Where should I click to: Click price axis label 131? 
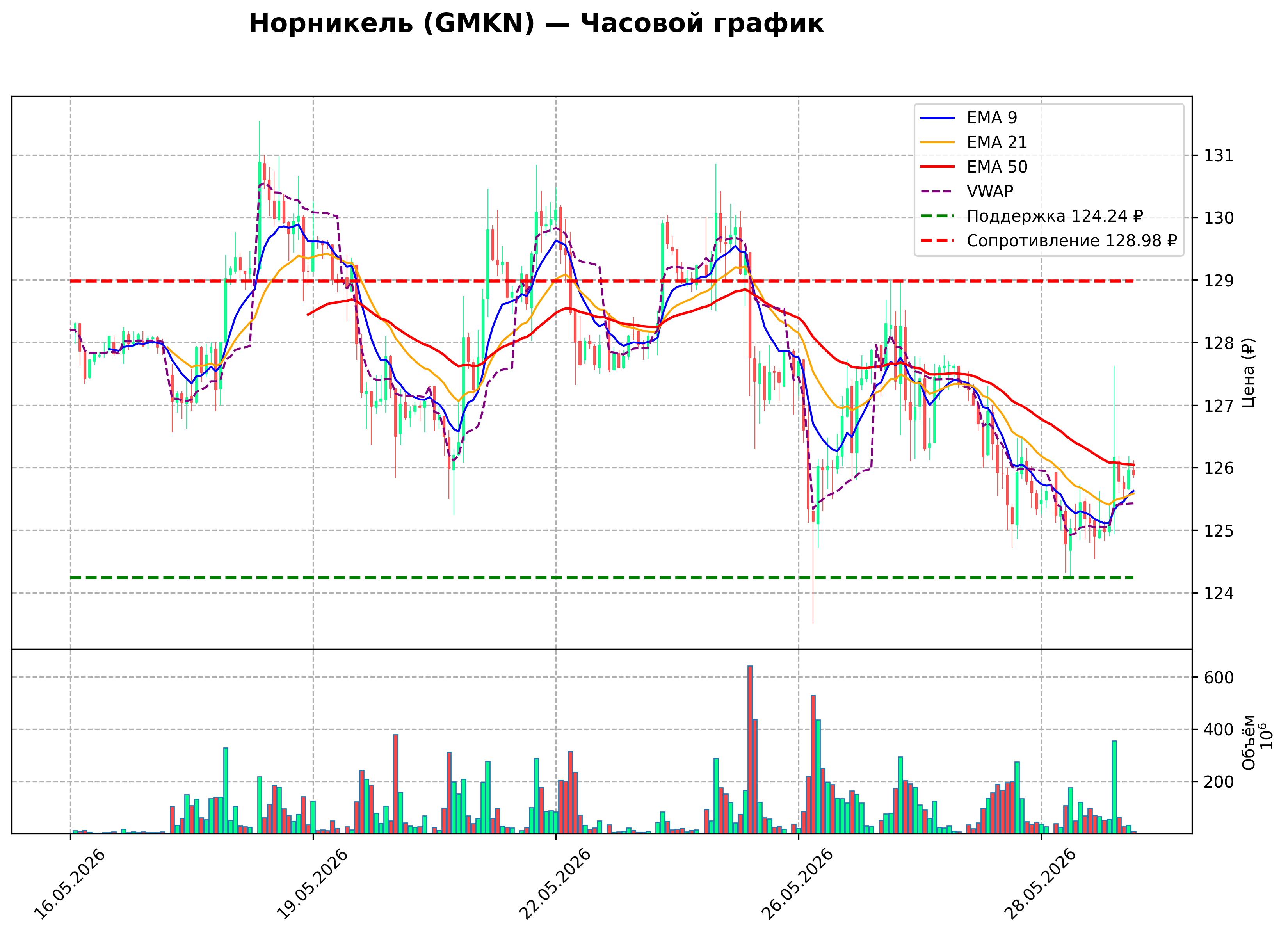pyautogui.click(x=1219, y=156)
